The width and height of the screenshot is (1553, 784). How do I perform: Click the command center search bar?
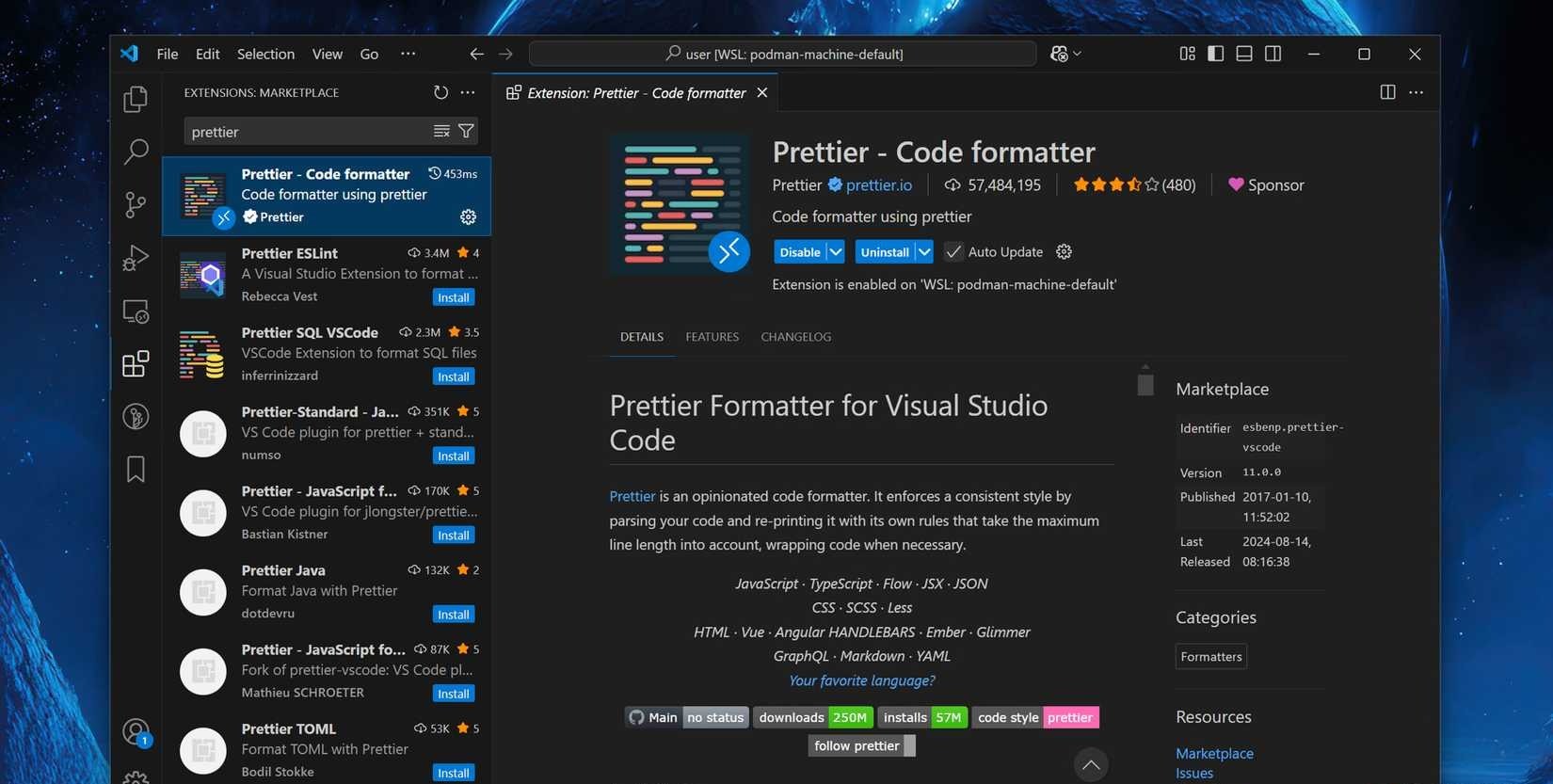tap(782, 54)
